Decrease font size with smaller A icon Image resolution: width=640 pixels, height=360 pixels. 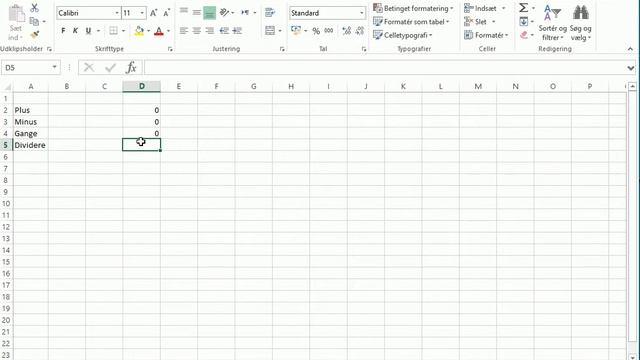pyautogui.click(x=167, y=13)
